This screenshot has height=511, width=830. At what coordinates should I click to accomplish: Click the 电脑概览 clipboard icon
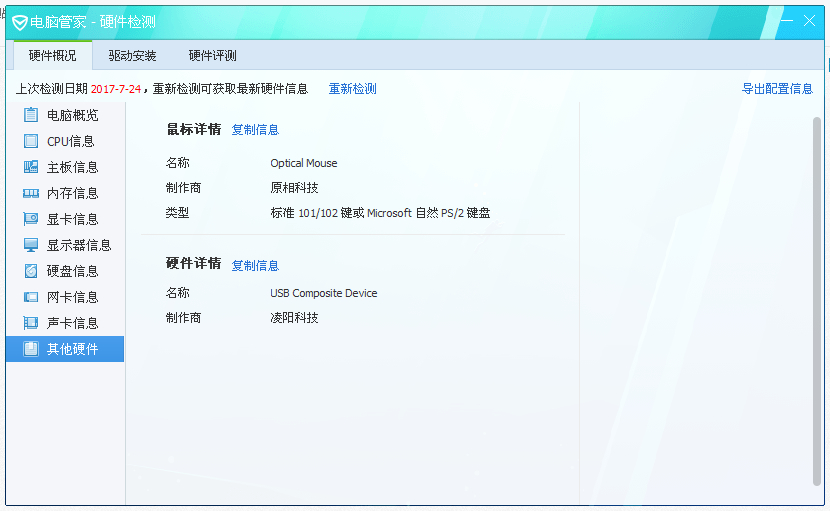pos(31,114)
